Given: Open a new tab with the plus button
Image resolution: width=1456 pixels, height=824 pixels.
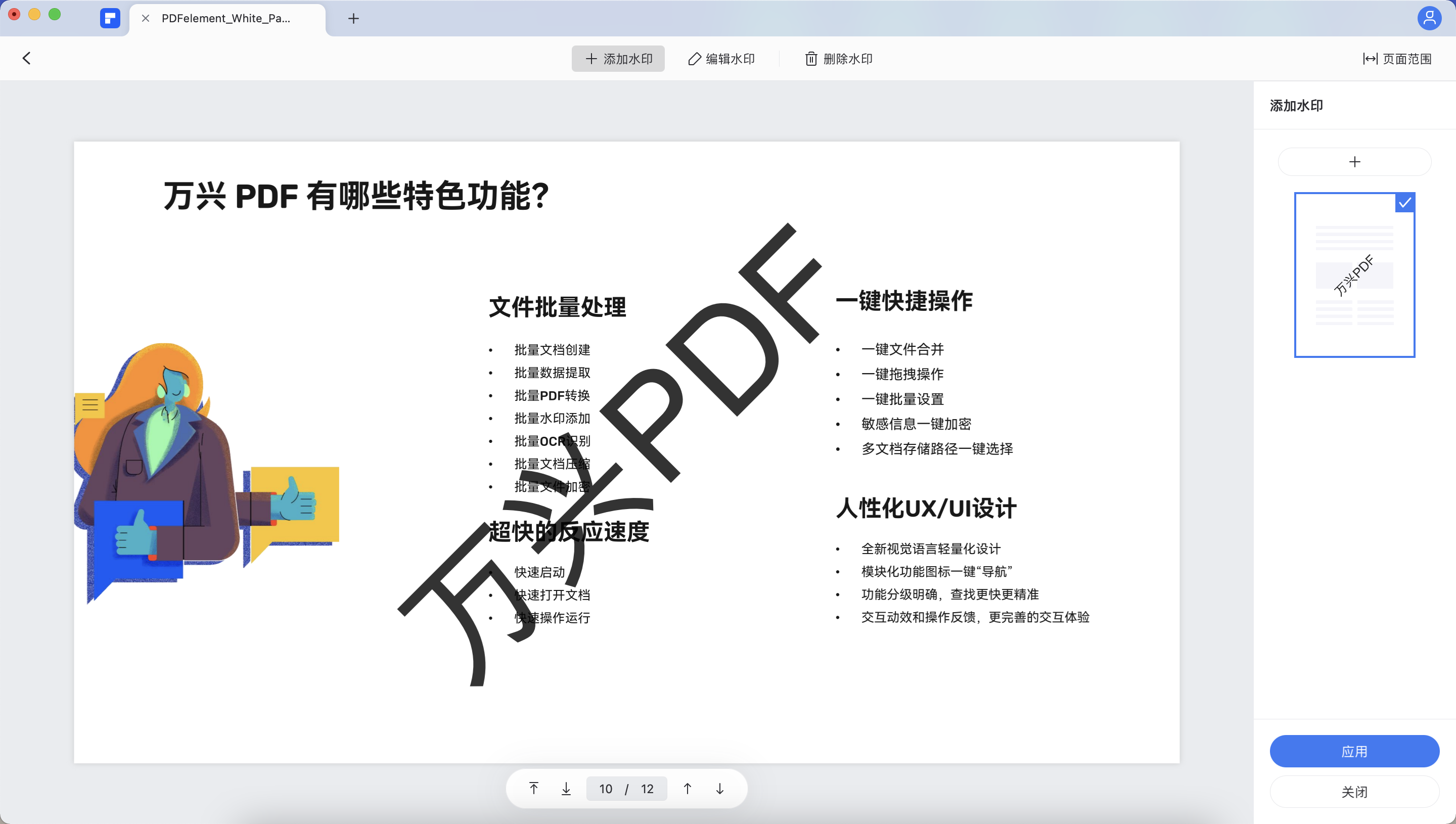Looking at the screenshot, I should coord(354,19).
